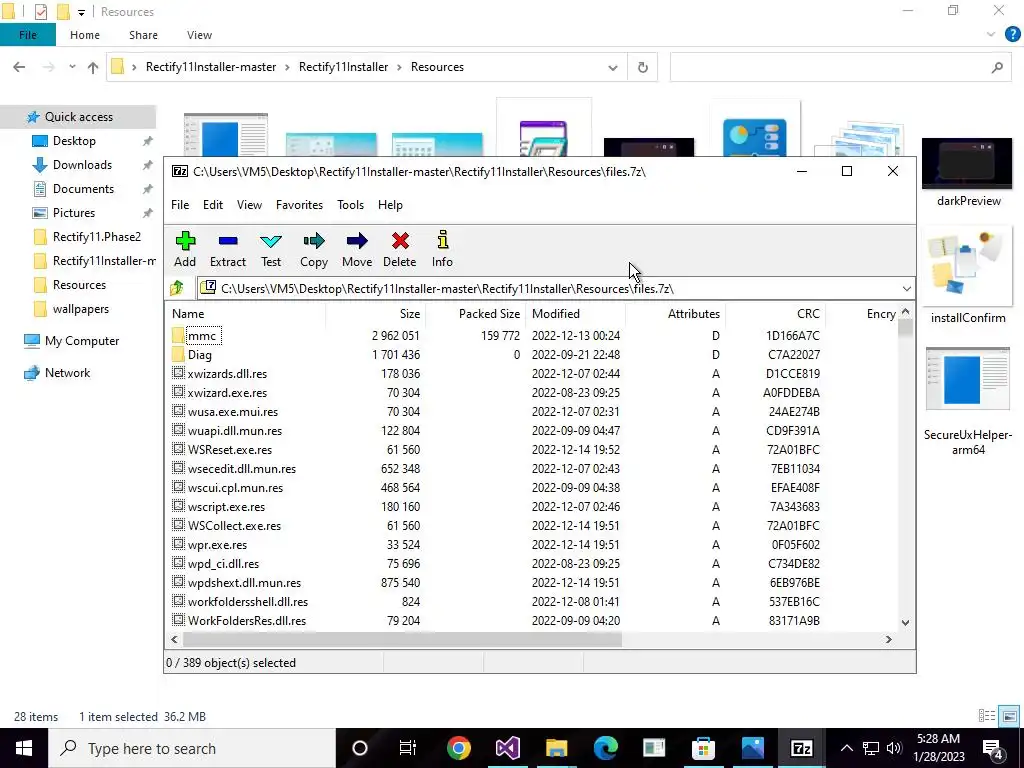This screenshot has height=768, width=1024.
Task: Open the 7-Zip Edit menu
Action: 213,204
